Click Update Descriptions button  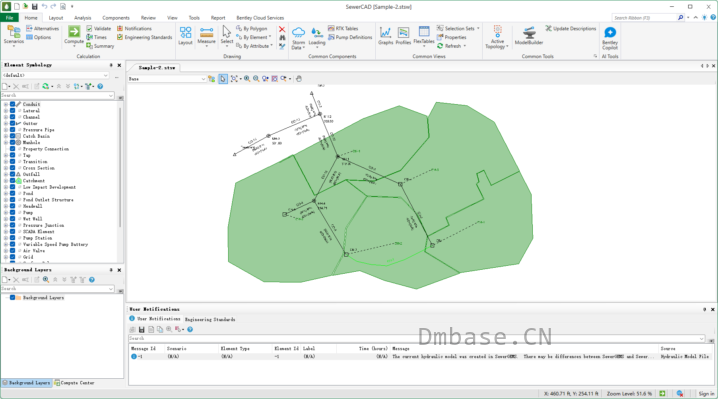click(x=571, y=28)
